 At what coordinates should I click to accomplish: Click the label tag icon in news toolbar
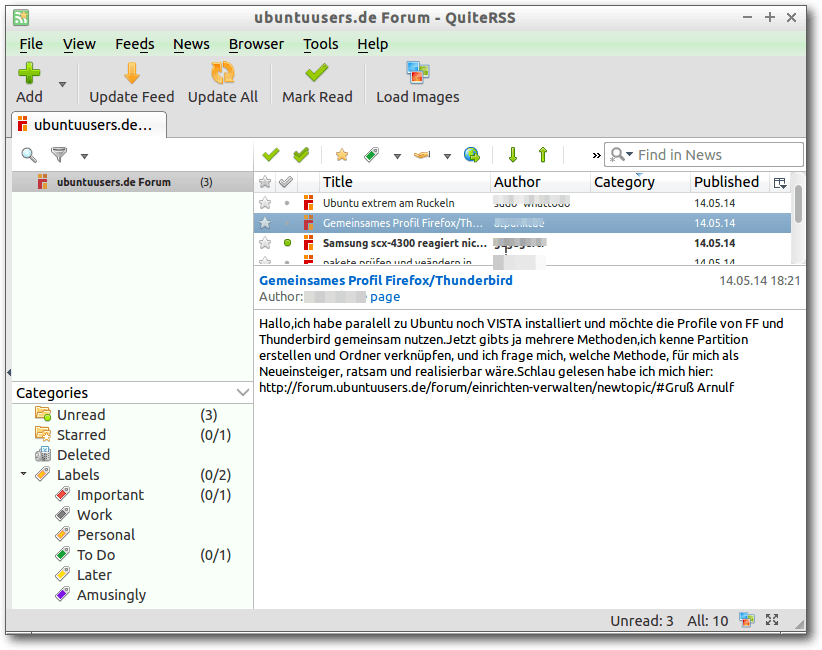coord(371,155)
